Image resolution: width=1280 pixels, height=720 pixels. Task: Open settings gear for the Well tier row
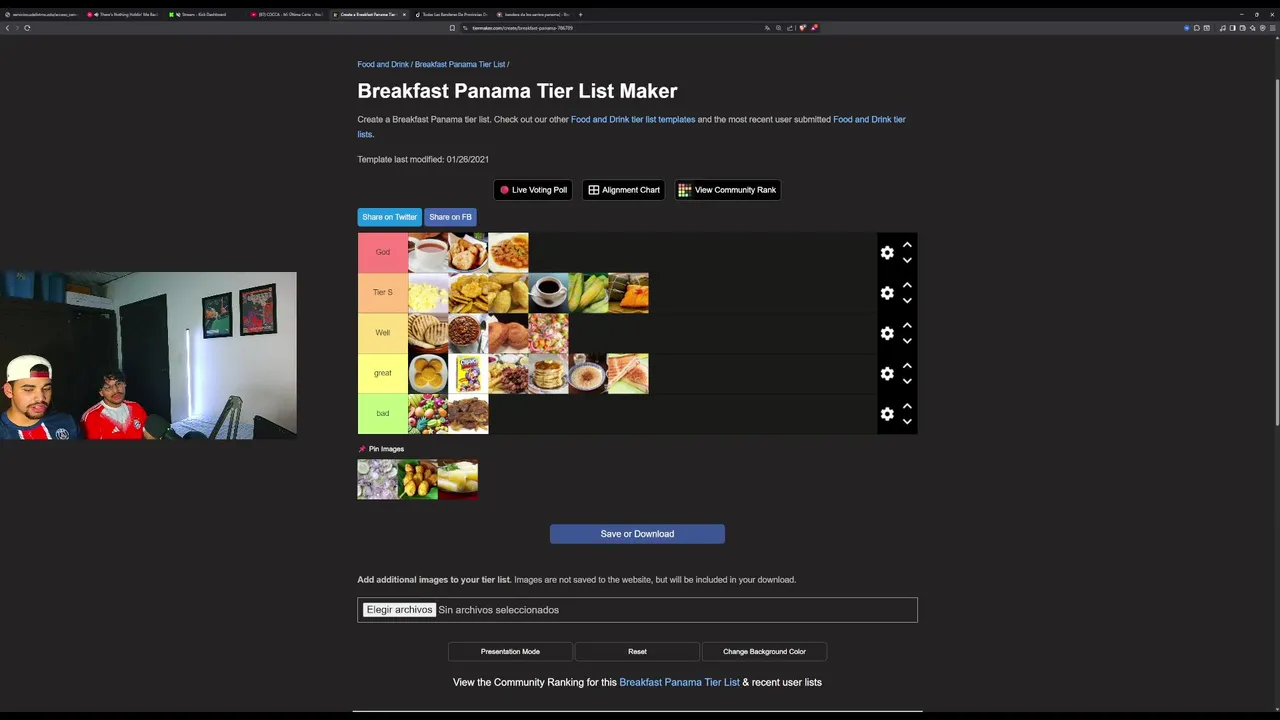887,333
